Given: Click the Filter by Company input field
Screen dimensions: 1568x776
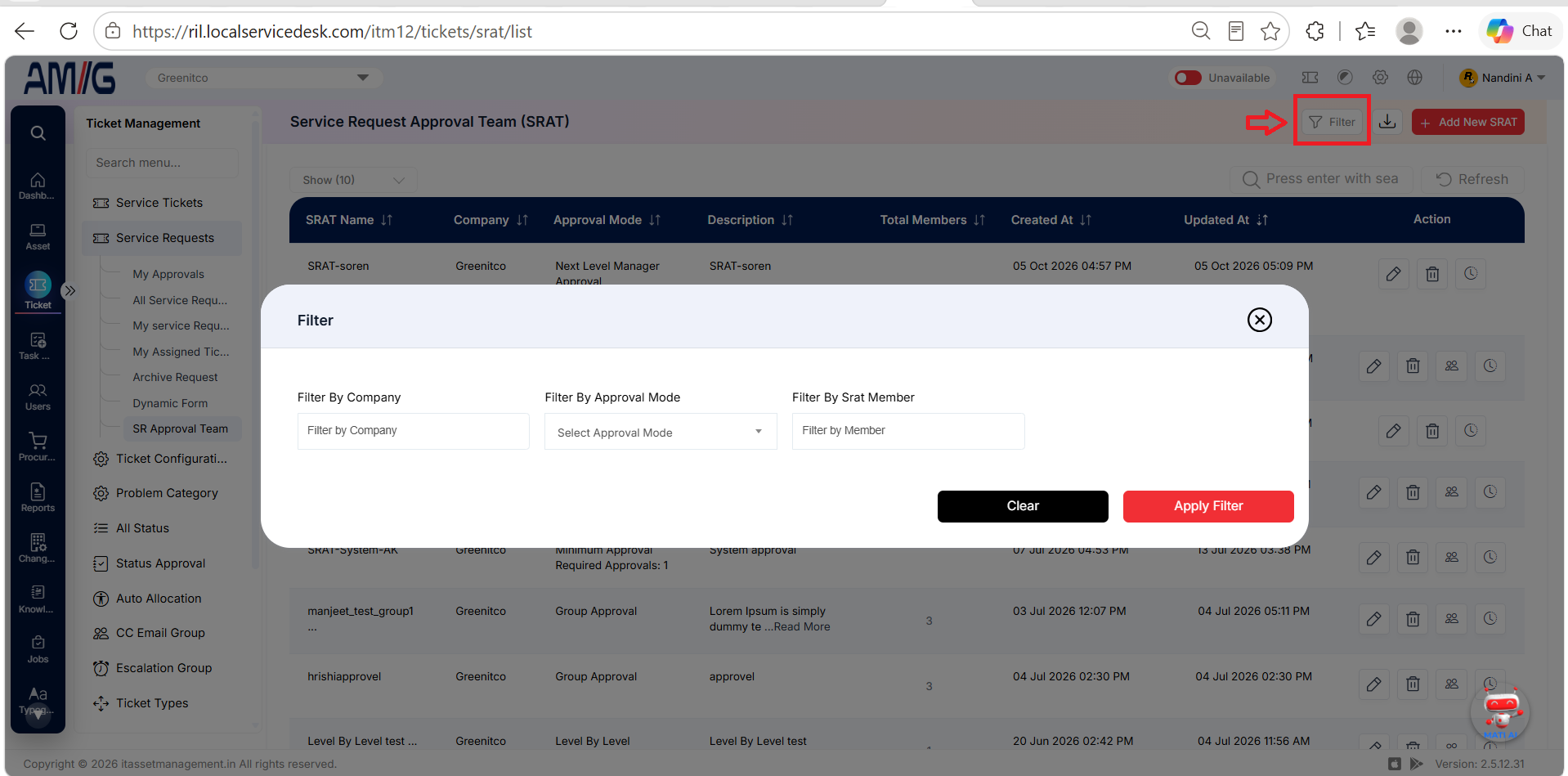Looking at the screenshot, I should pos(414,431).
